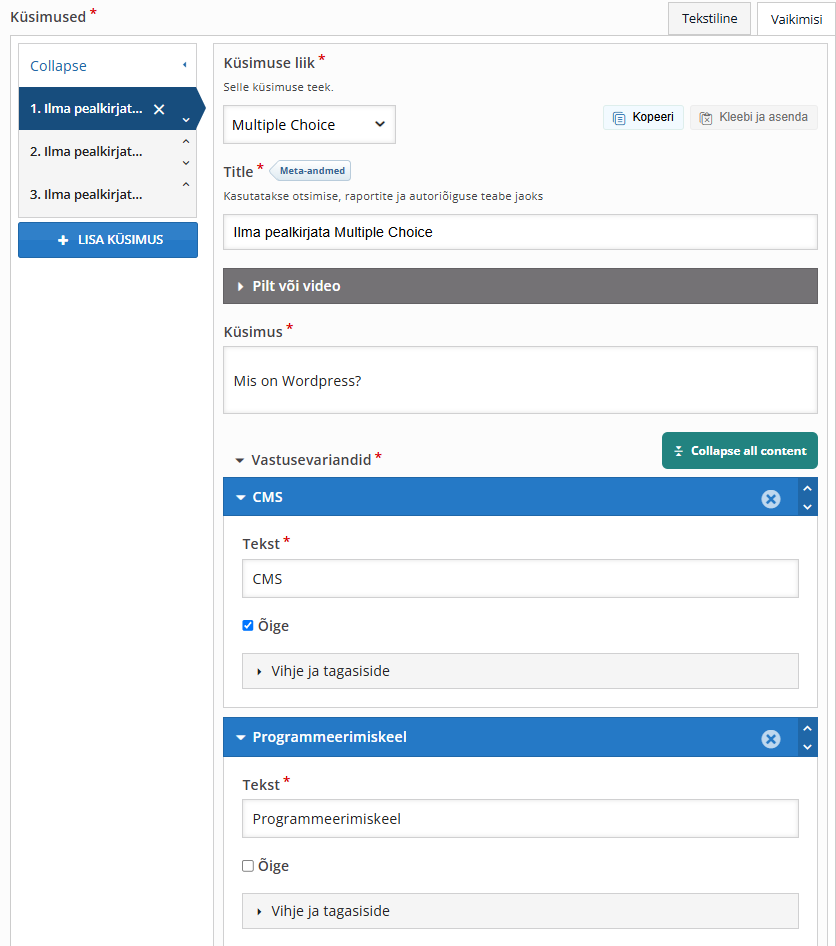Switch to the Vaikimisi tab
The height and width of the screenshot is (946, 836).
796,19
